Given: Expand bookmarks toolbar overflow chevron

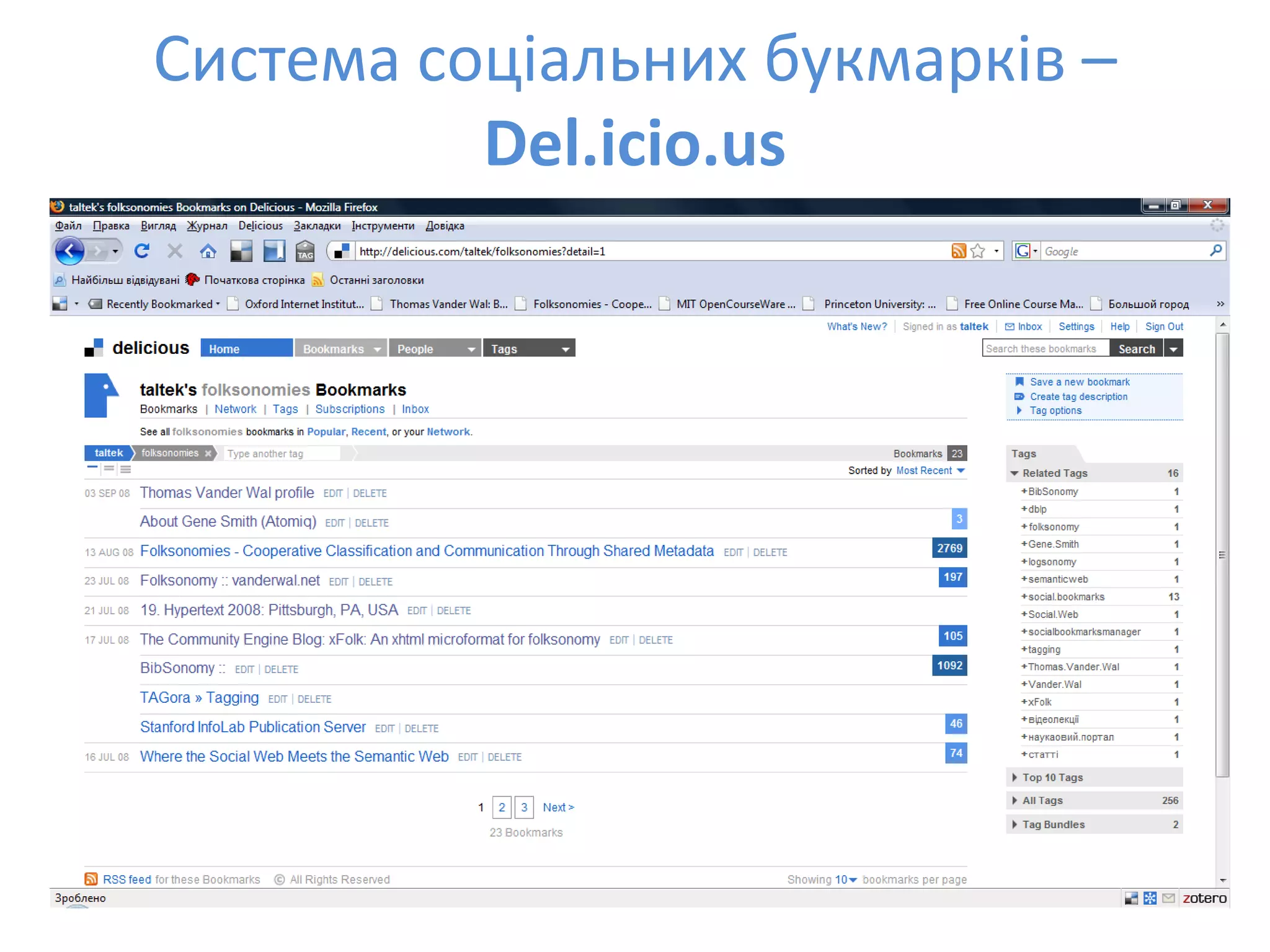Looking at the screenshot, I should pyautogui.click(x=1220, y=304).
